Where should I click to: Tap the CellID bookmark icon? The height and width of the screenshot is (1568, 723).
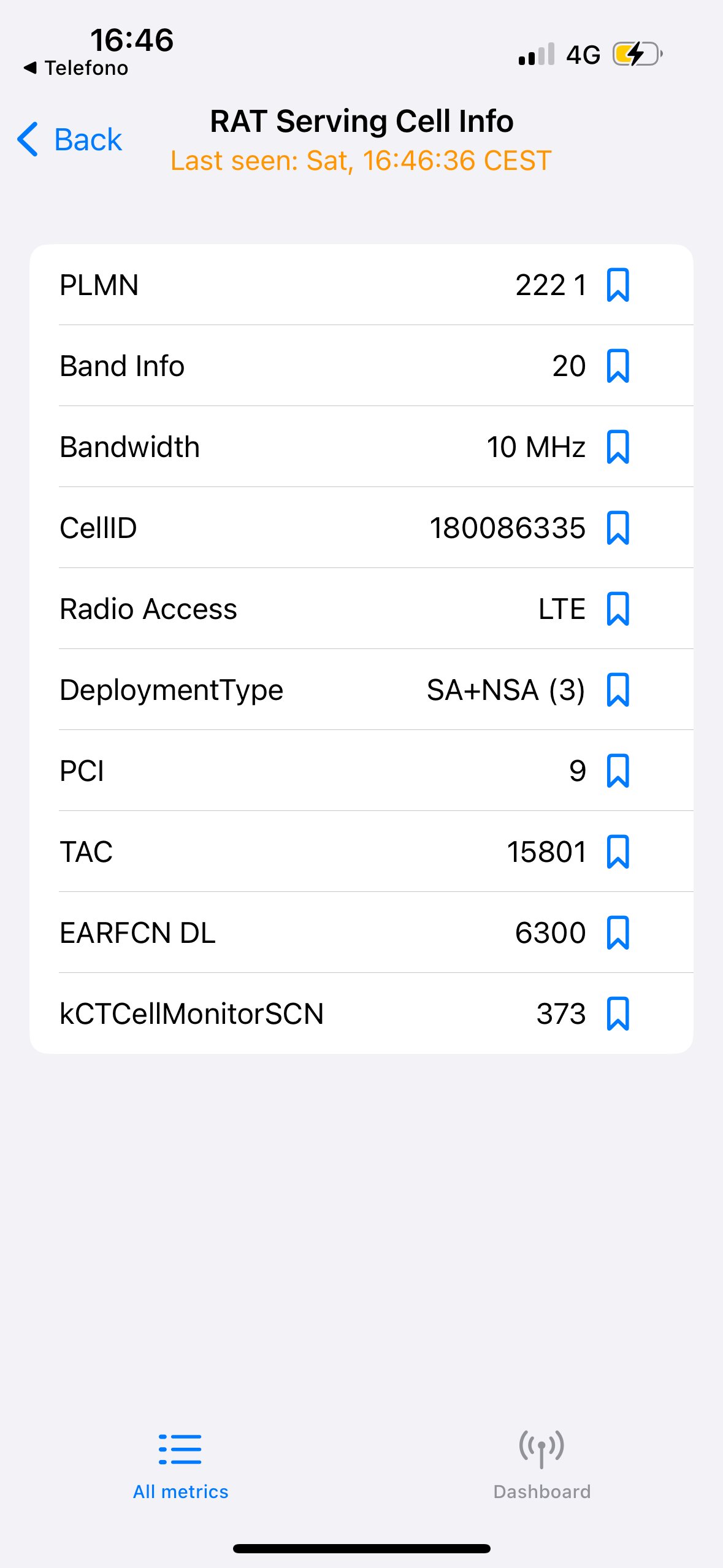pyautogui.click(x=618, y=528)
